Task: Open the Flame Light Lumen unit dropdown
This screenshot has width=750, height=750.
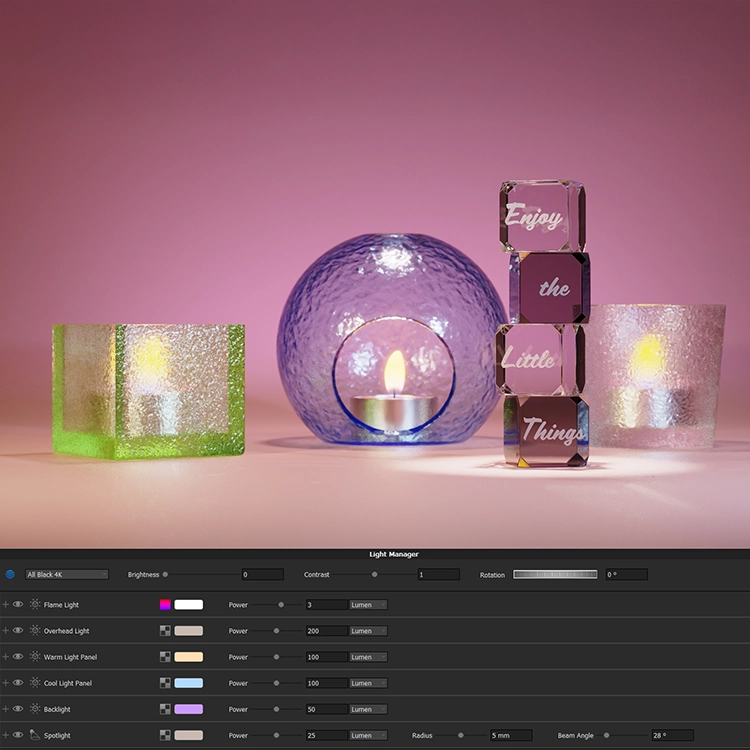Action: [368, 605]
